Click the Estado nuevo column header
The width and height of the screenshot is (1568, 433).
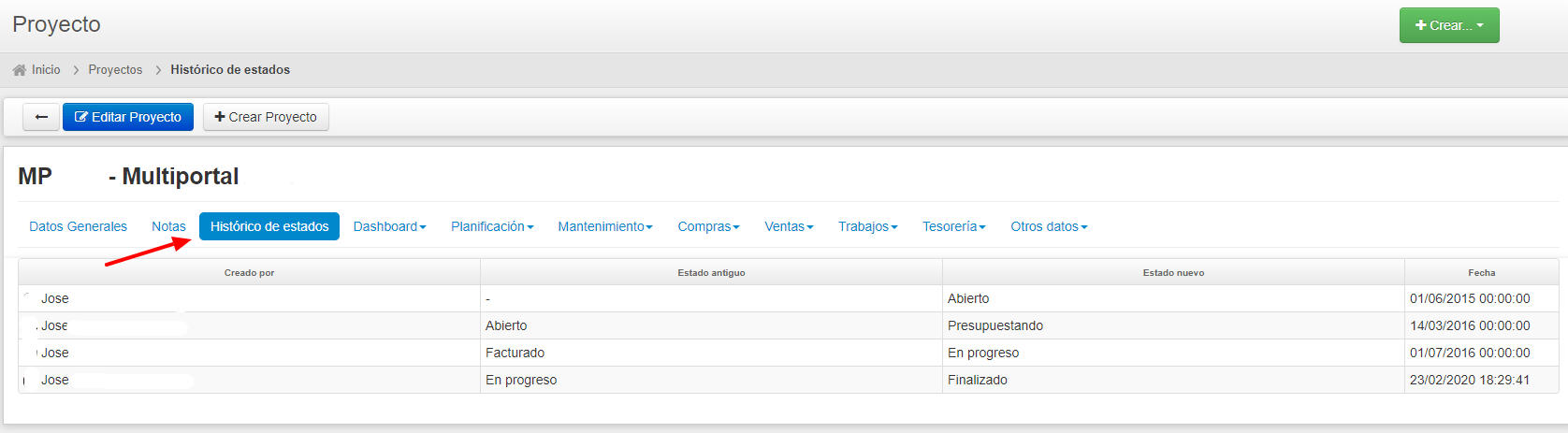[1173, 273]
